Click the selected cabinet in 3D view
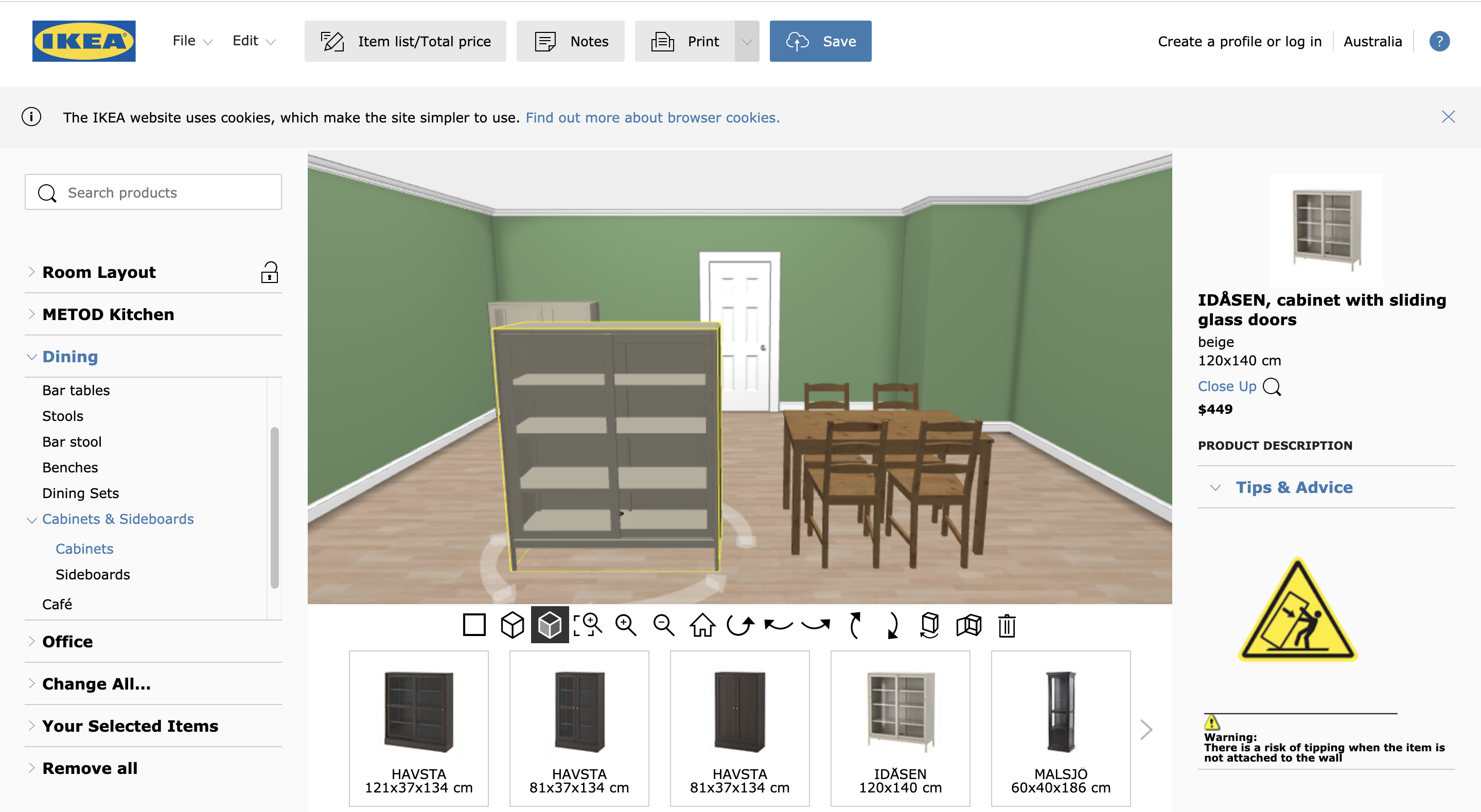1481x812 pixels. pos(607,446)
